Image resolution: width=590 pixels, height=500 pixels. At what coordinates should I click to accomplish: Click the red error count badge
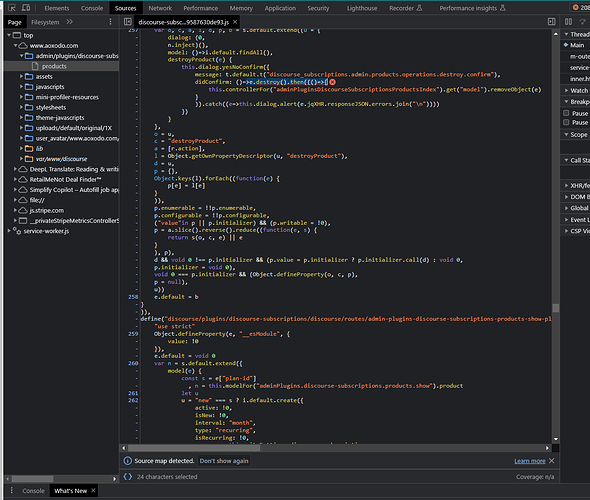pyautogui.click(x=581, y=8)
